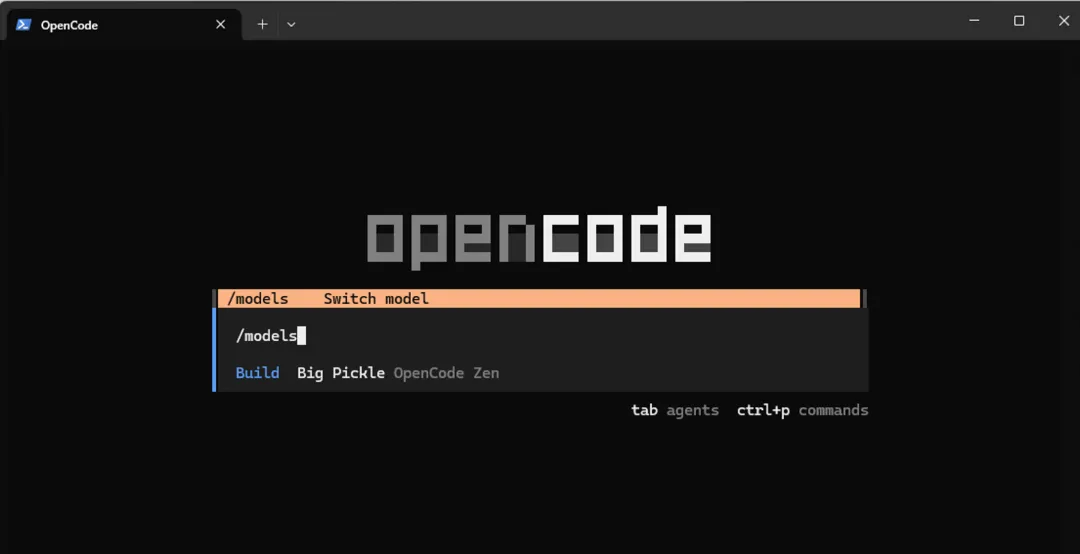Click the OpenCode Zen provider text

coord(446,373)
